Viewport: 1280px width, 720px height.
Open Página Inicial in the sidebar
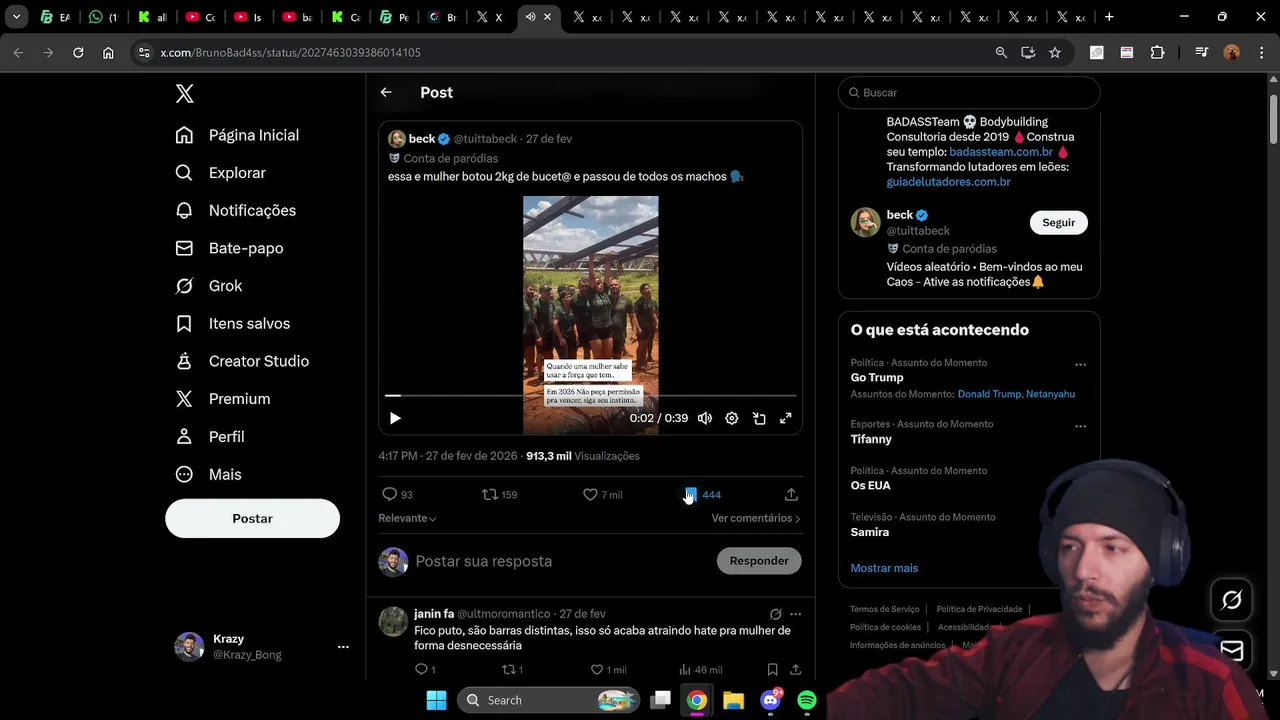pyautogui.click(x=237, y=135)
